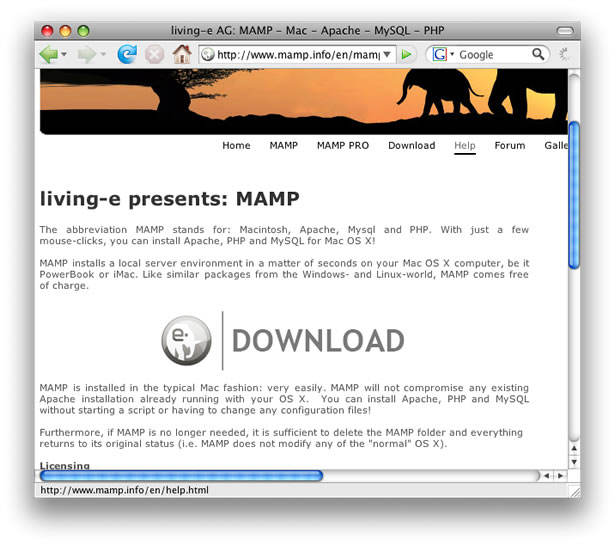Open the Forum navigation link
This screenshot has height=545, width=615.
point(509,145)
